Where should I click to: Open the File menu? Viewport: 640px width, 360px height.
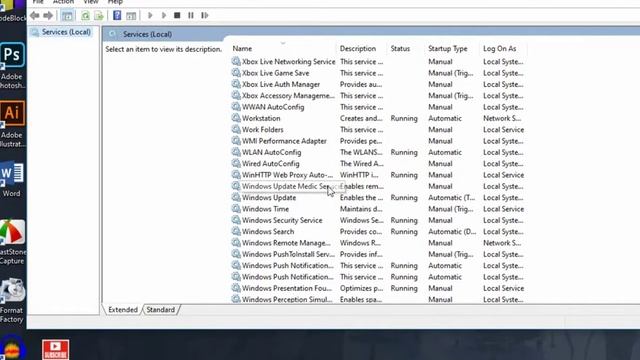click(38, 2)
